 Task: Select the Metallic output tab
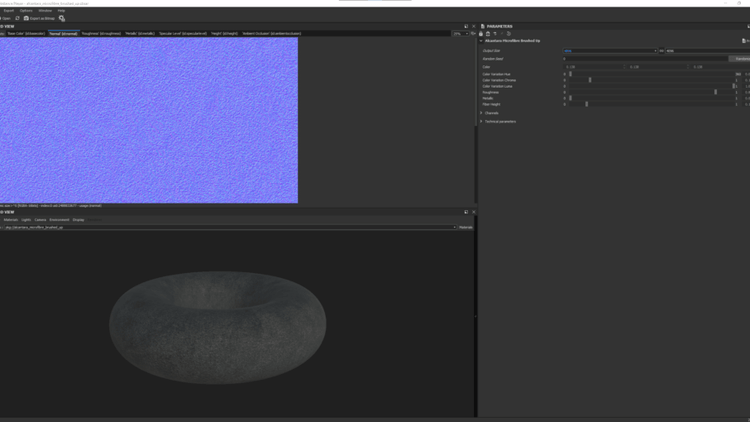[x=138, y=33]
